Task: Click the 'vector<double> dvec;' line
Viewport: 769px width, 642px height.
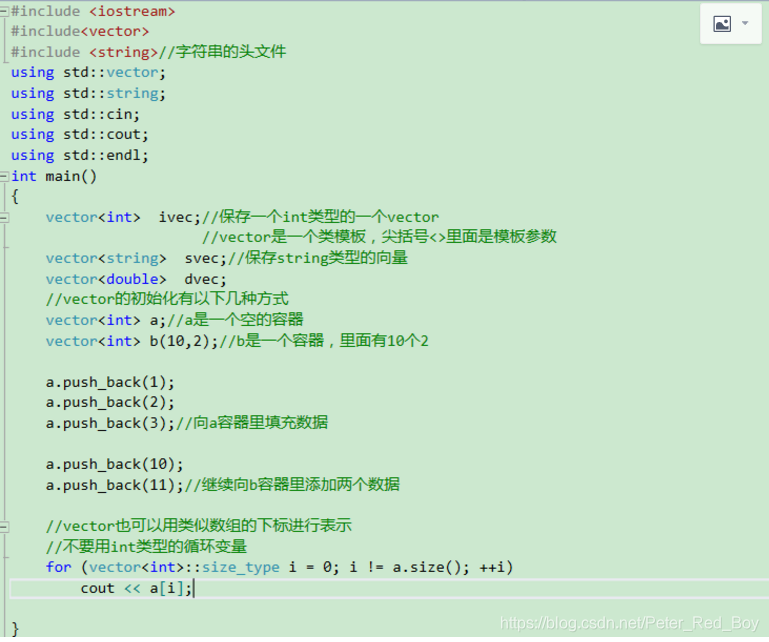Action: tap(136, 279)
